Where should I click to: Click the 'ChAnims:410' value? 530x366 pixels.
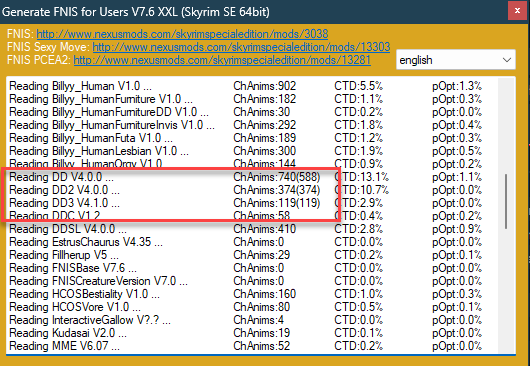pyautogui.click(x=265, y=229)
